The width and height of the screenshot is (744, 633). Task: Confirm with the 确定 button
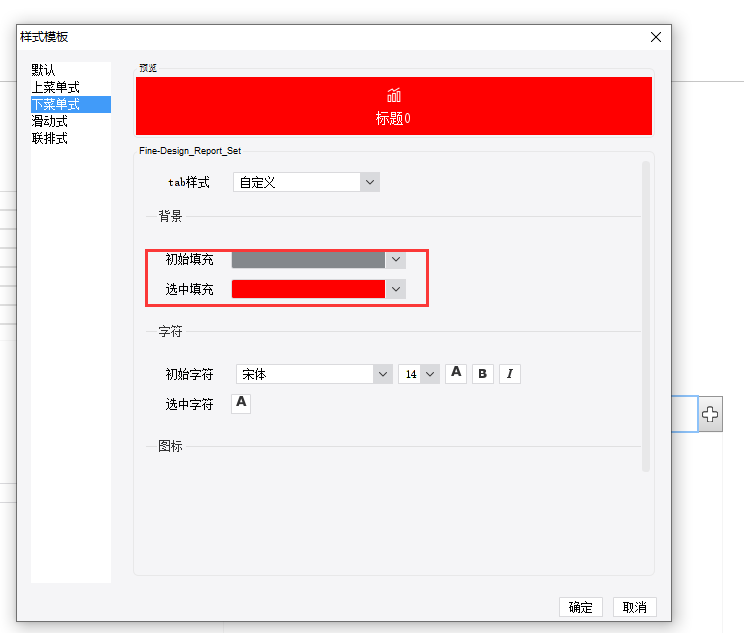[581, 607]
